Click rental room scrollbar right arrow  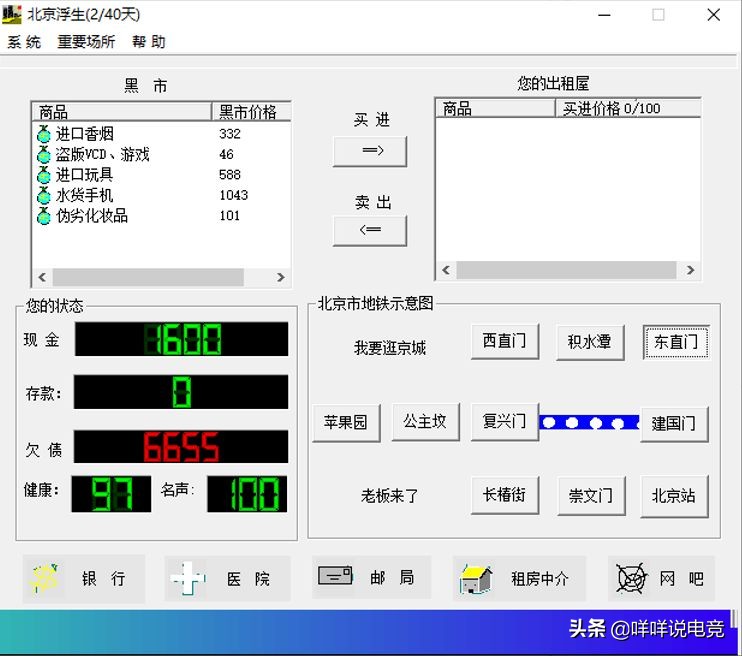pos(691,270)
